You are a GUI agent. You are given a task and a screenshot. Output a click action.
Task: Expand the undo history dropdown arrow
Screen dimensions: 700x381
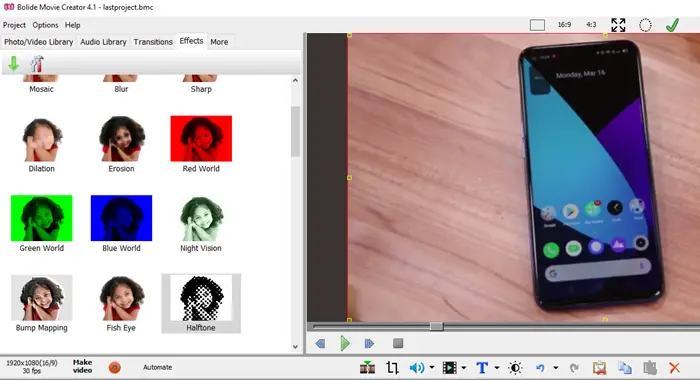pyautogui.click(x=555, y=368)
